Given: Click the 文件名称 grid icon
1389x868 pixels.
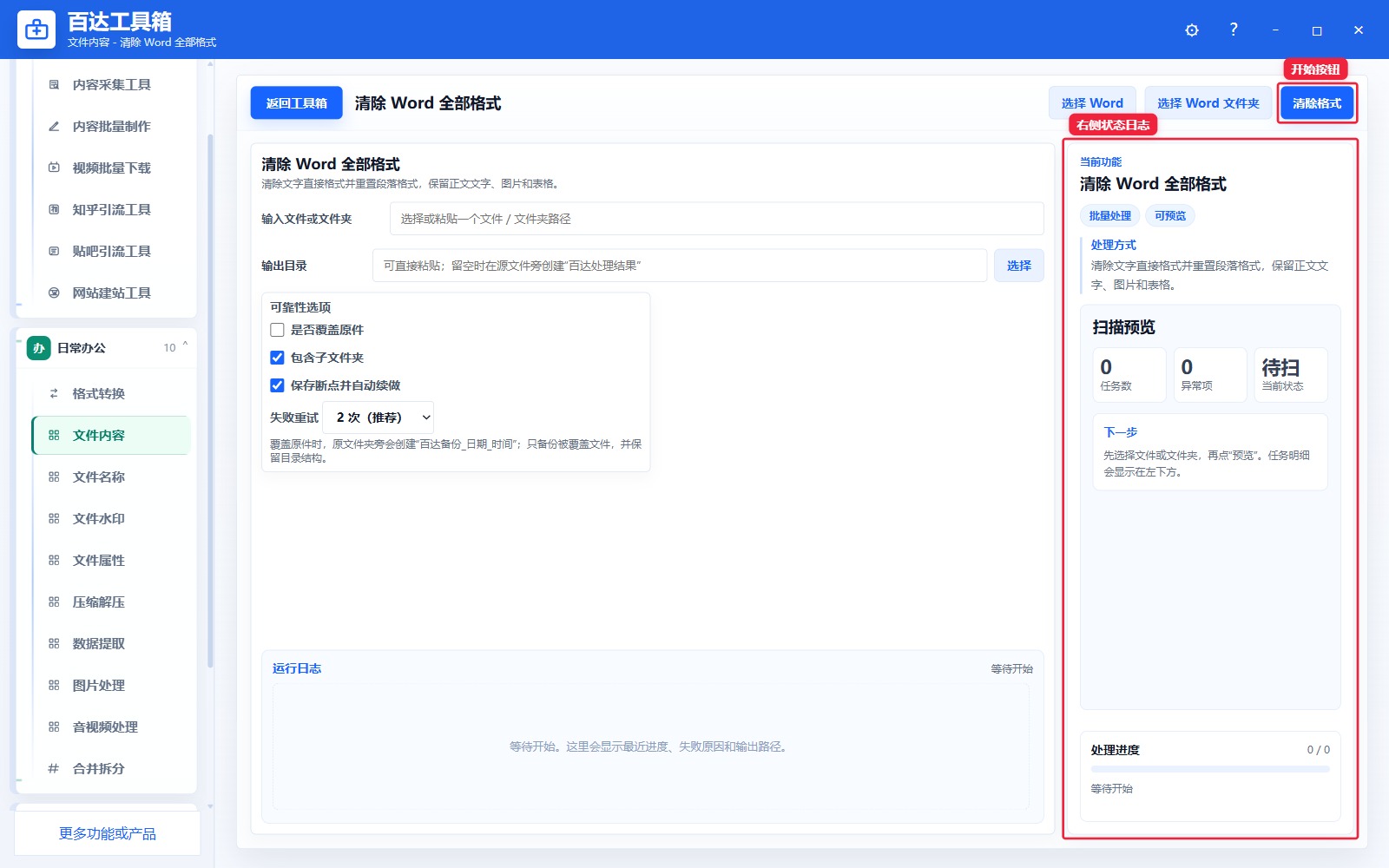Looking at the screenshot, I should (x=54, y=477).
